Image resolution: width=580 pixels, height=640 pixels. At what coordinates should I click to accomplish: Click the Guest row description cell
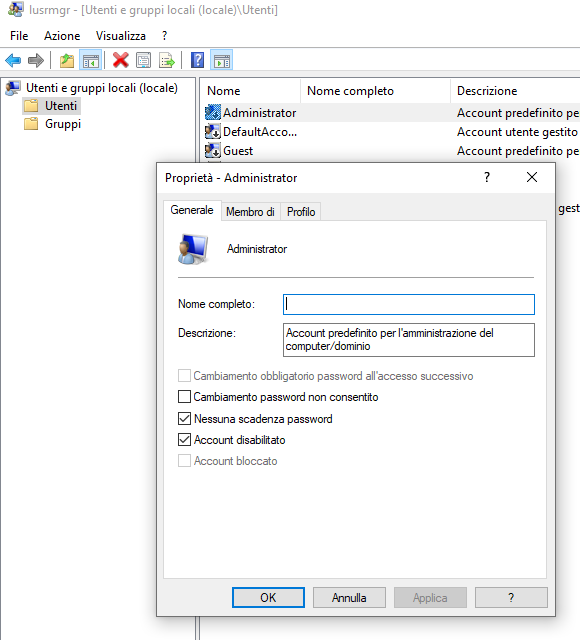[518, 151]
